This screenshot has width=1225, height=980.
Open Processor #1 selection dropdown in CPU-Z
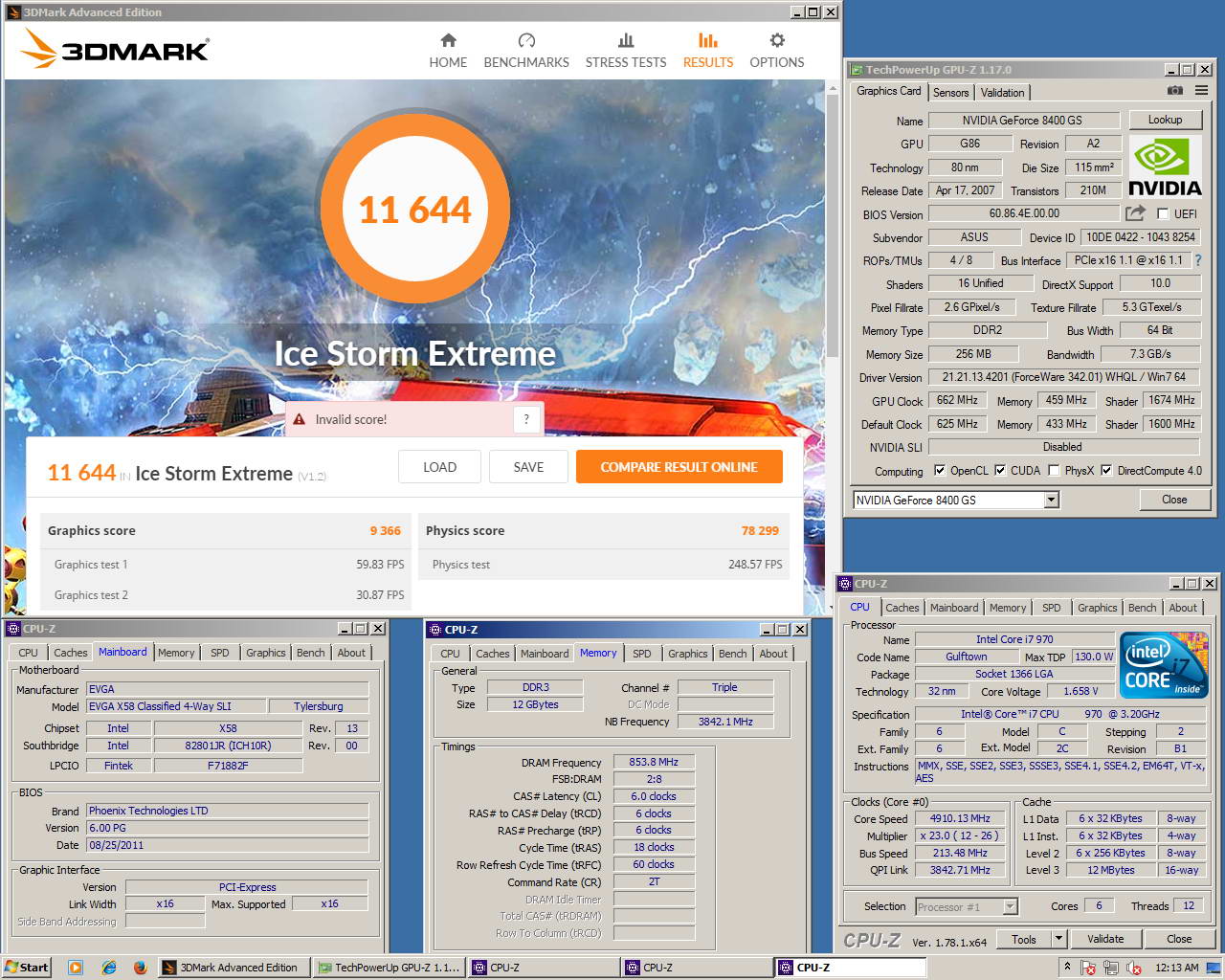point(1010,906)
